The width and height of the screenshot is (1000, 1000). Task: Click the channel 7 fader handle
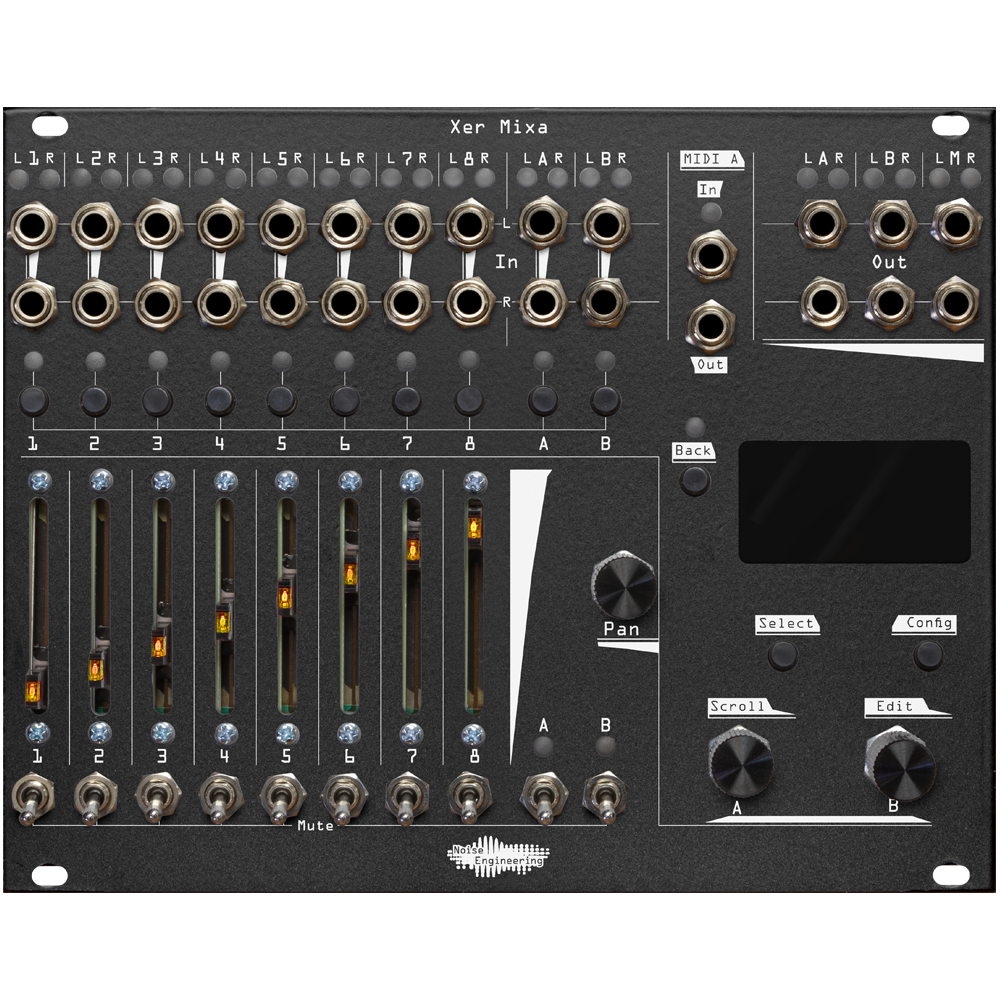point(413,550)
